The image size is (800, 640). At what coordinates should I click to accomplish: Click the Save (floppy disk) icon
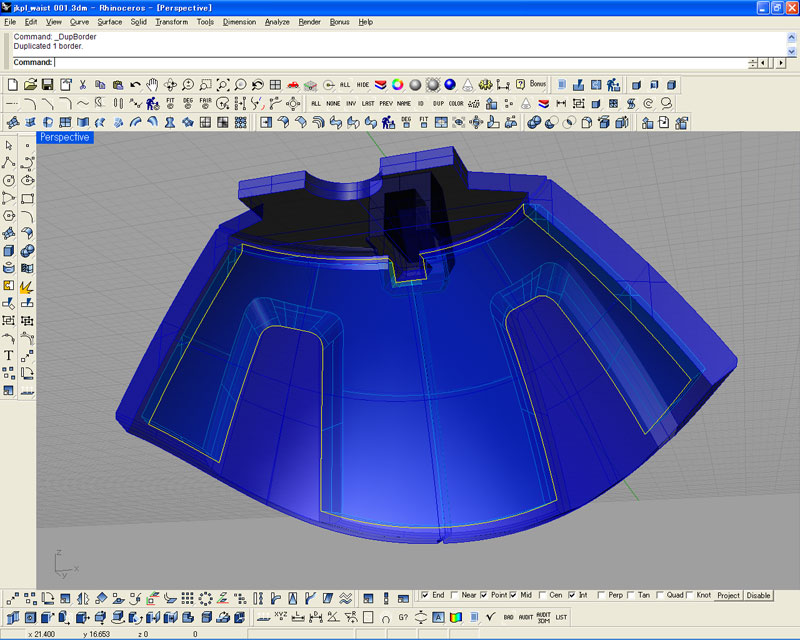[x=47, y=85]
